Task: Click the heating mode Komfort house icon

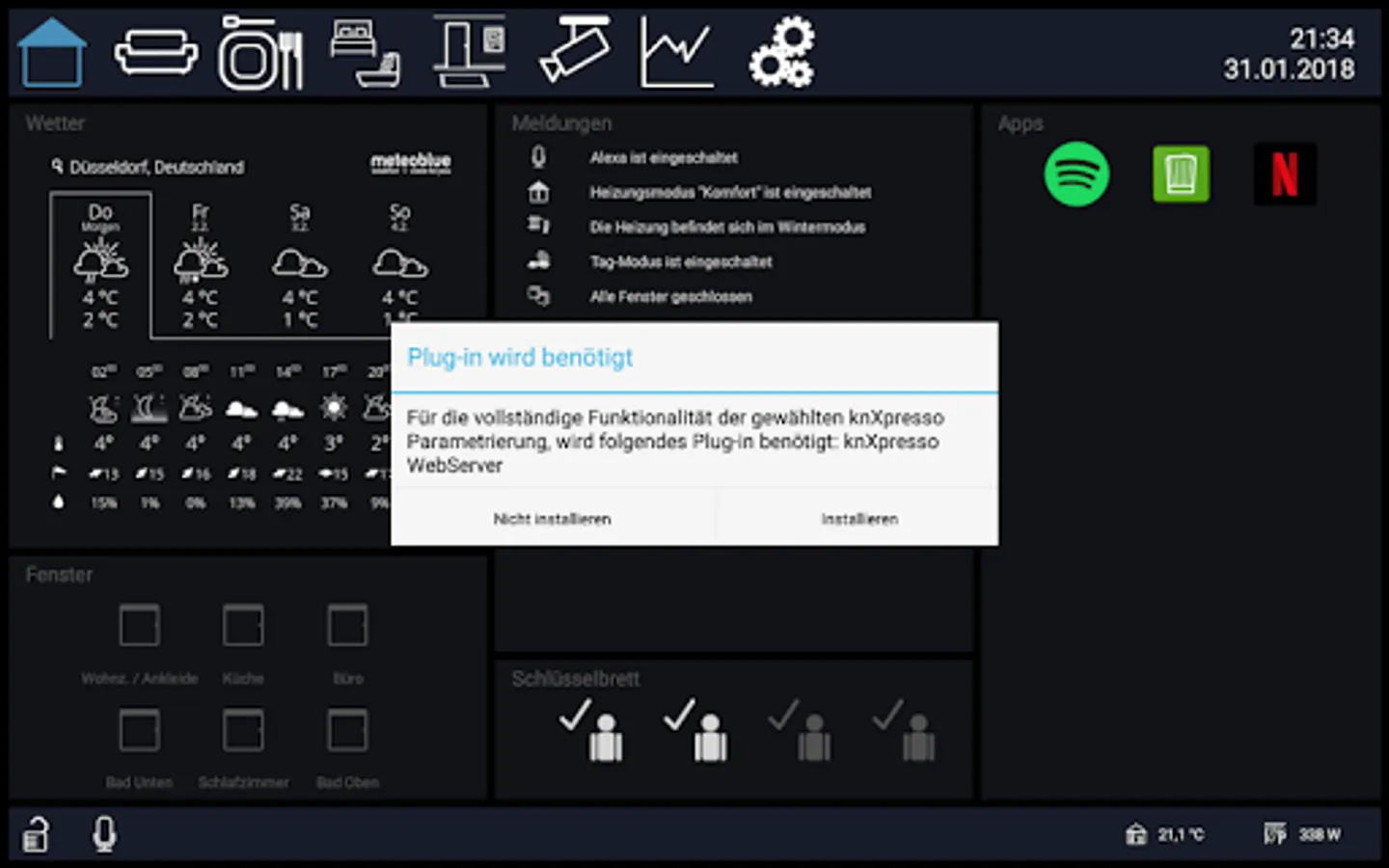Action: tap(538, 192)
